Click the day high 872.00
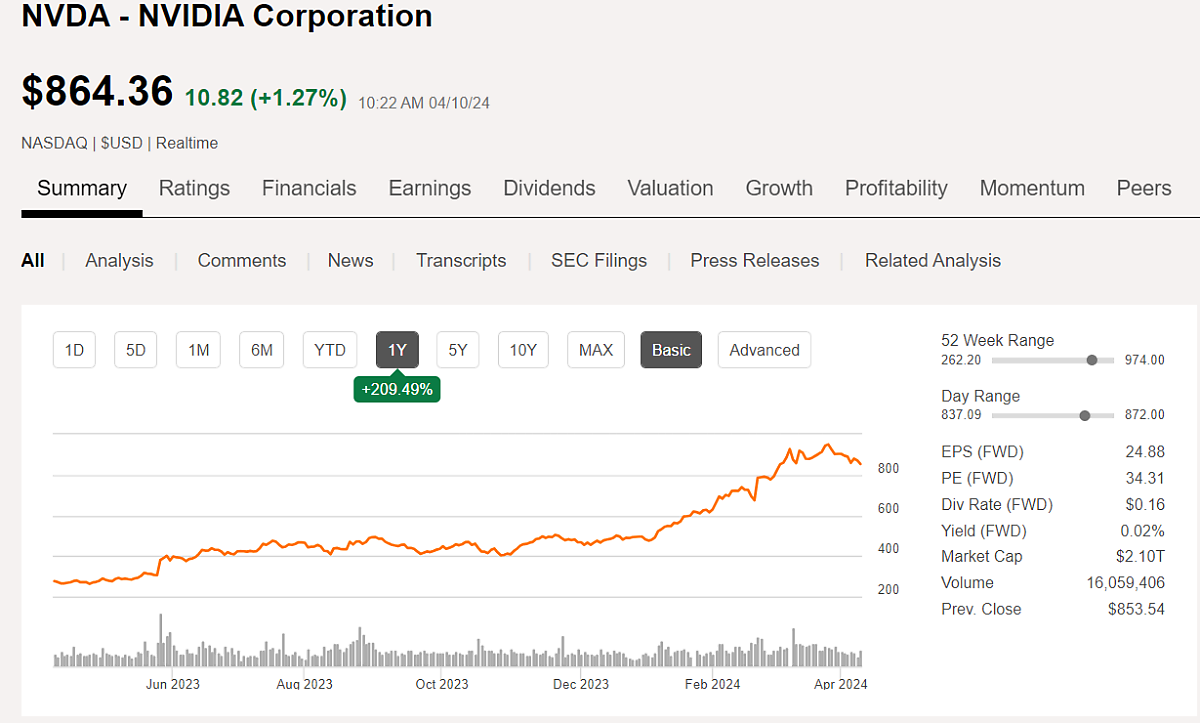Viewport: 1200px width, 723px height. pyautogui.click(x=1145, y=415)
